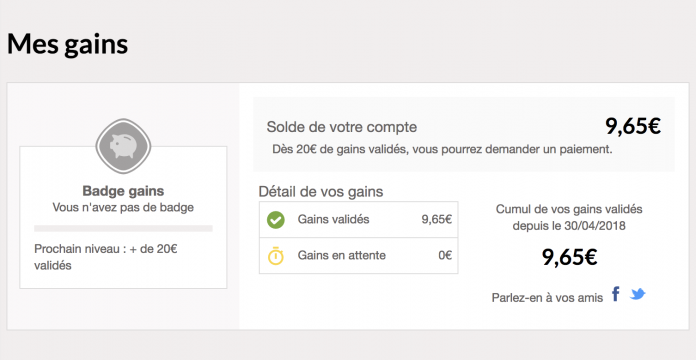Click the Badge gains title

tap(123, 191)
